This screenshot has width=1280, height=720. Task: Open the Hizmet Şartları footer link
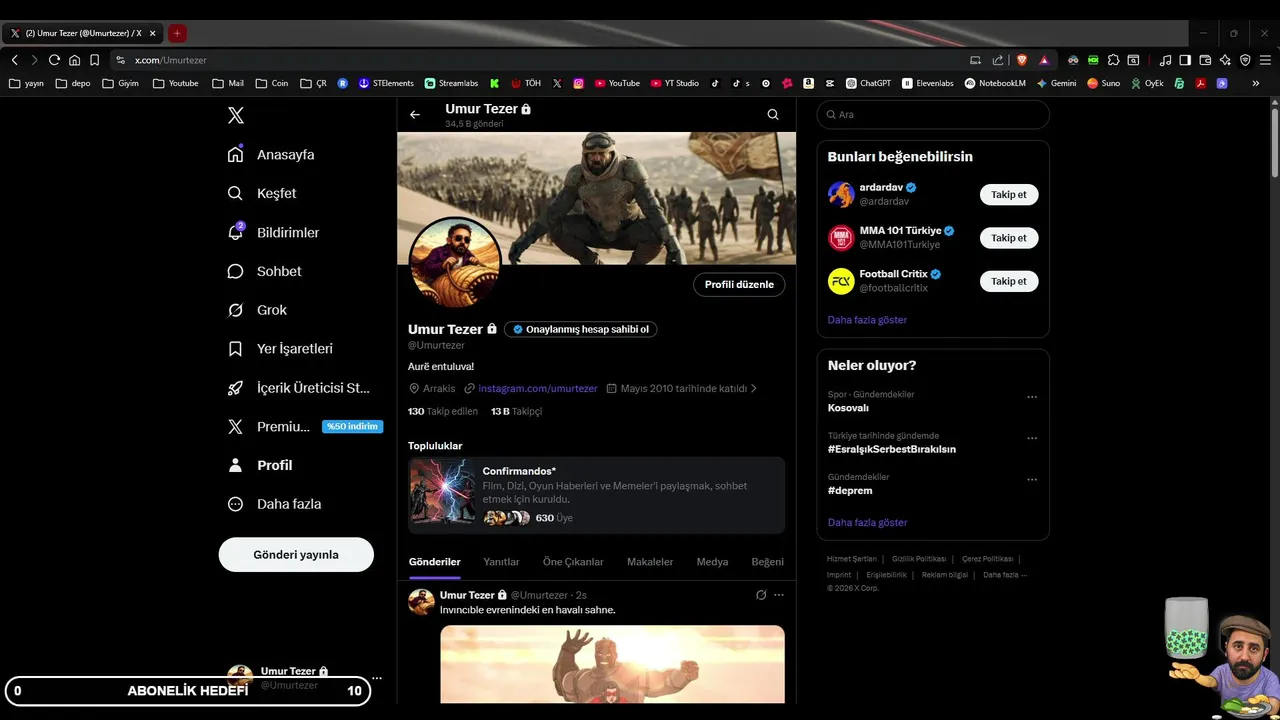(852, 559)
